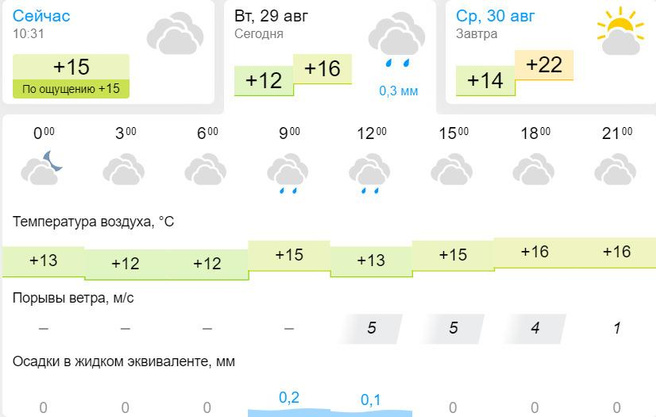
Task: Click the cloud icon at 15:00
Action: click(x=451, y=169)
